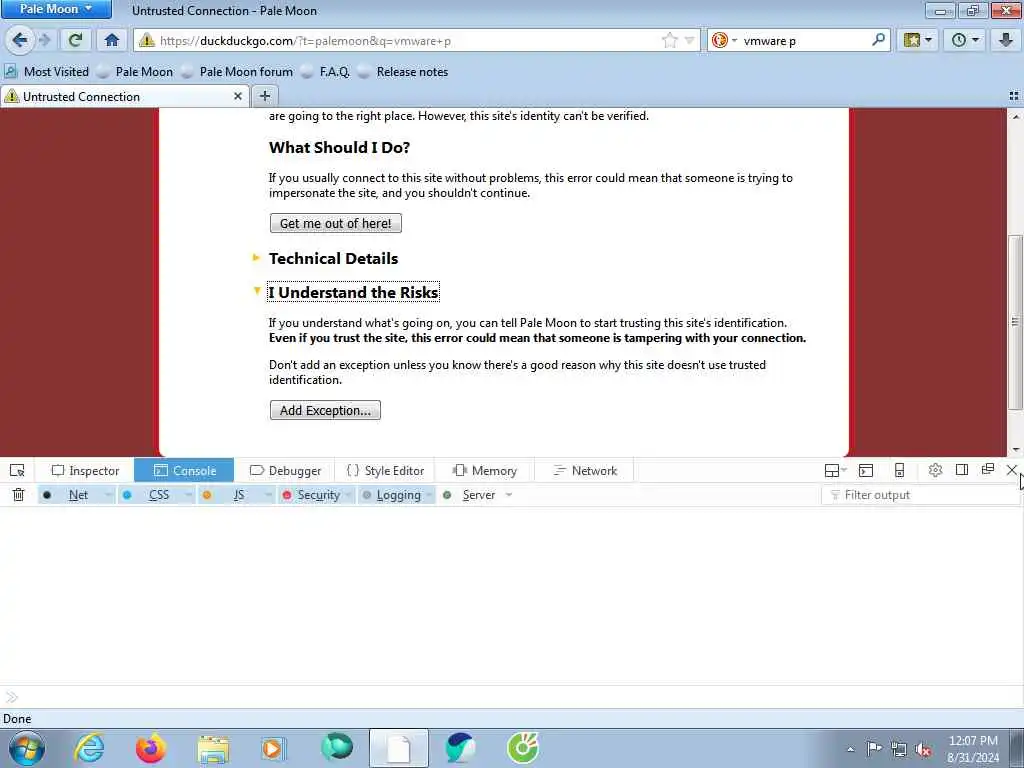Switch to the Network tab

click(584, 470)
